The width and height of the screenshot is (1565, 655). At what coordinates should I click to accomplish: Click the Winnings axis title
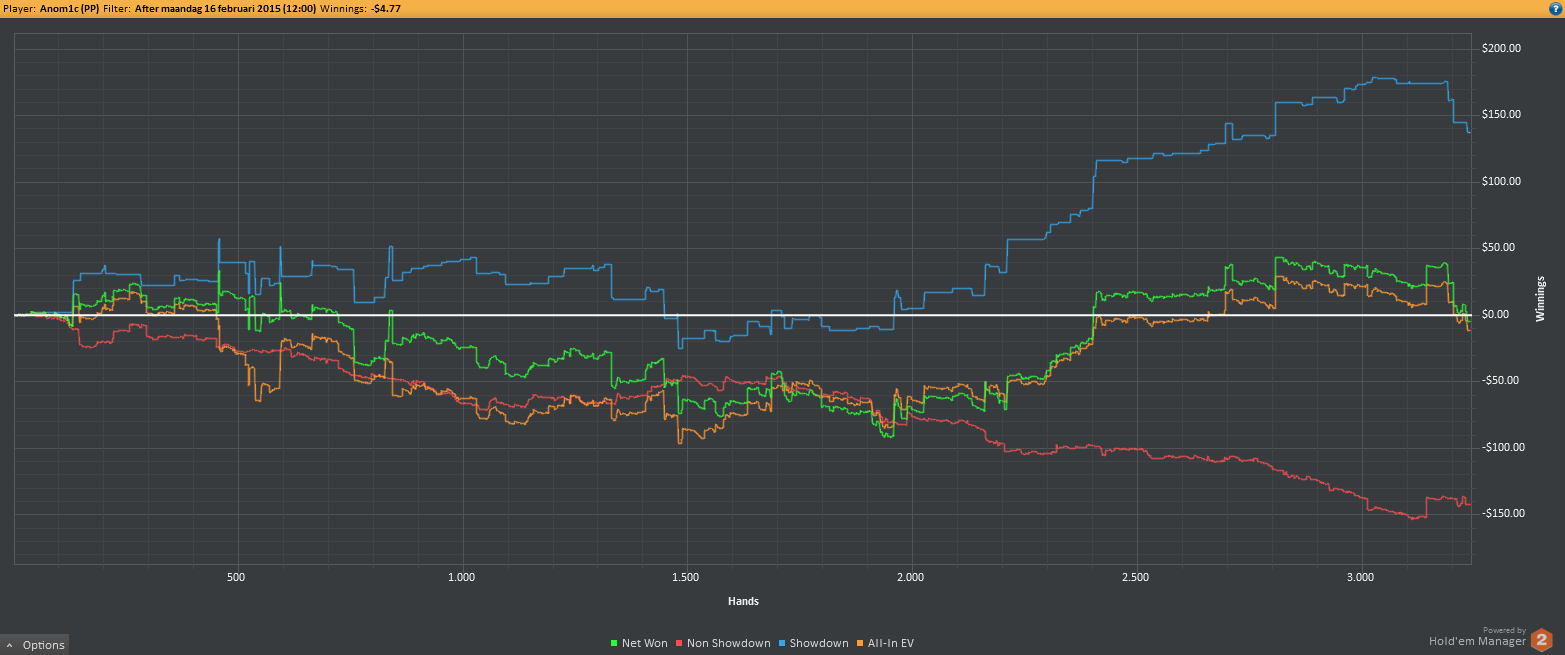[x=1540, y=298]
